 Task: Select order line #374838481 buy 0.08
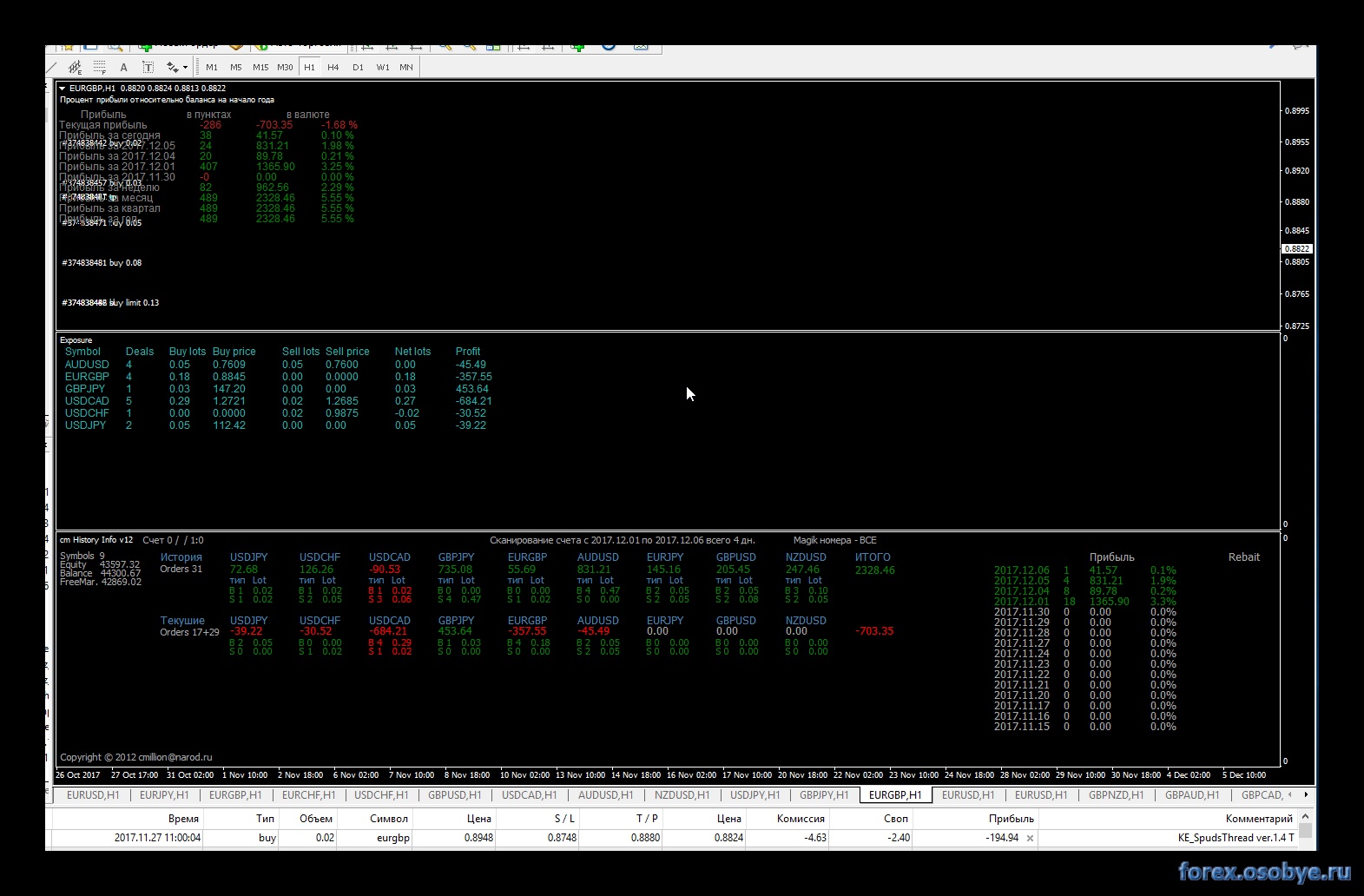coord(102,263)
